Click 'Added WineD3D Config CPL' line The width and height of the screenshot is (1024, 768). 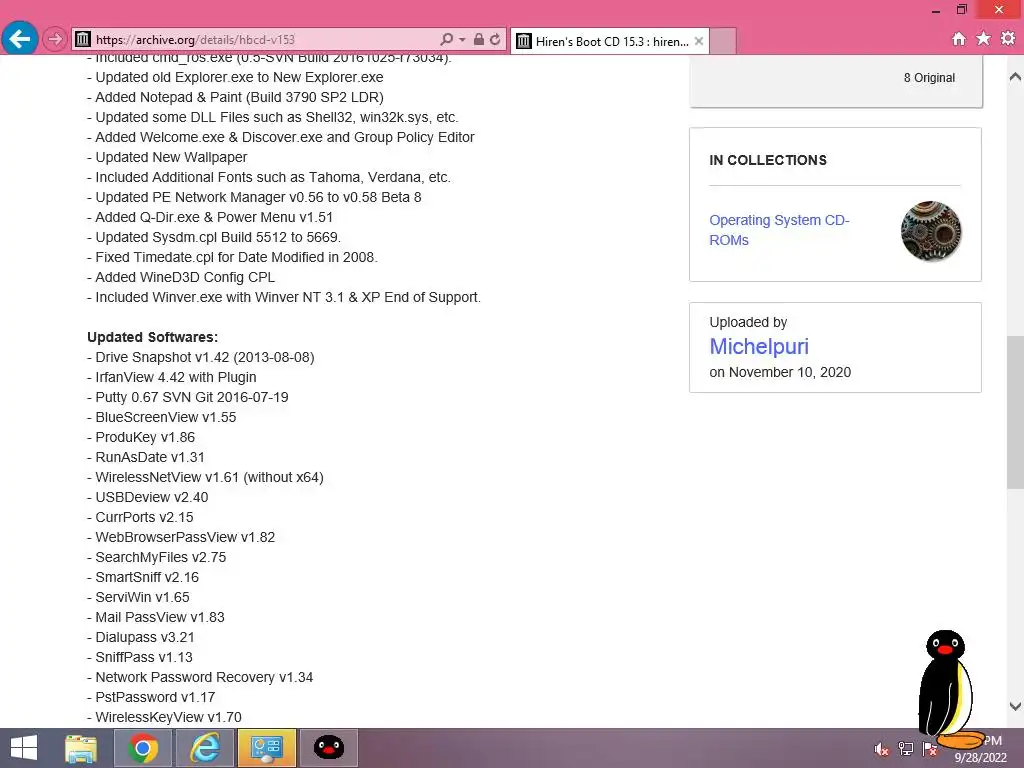click(181, 277)
